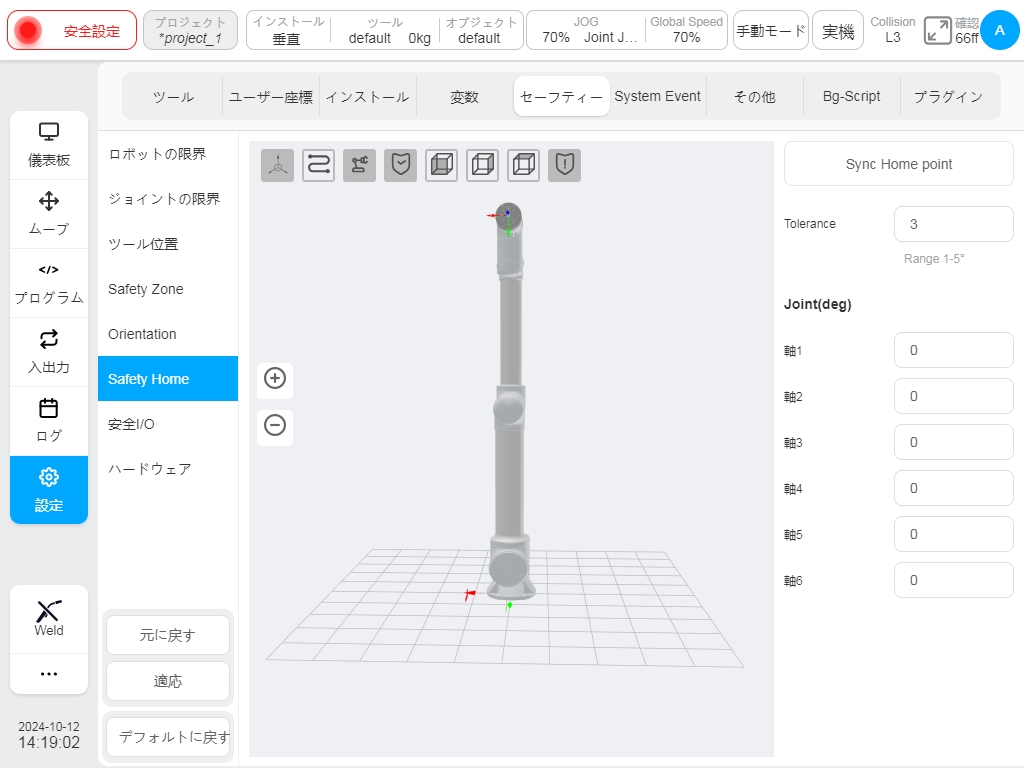1024x768 pixels.
Task: Click the 元に戻す revert button
Action: [168, 635]
